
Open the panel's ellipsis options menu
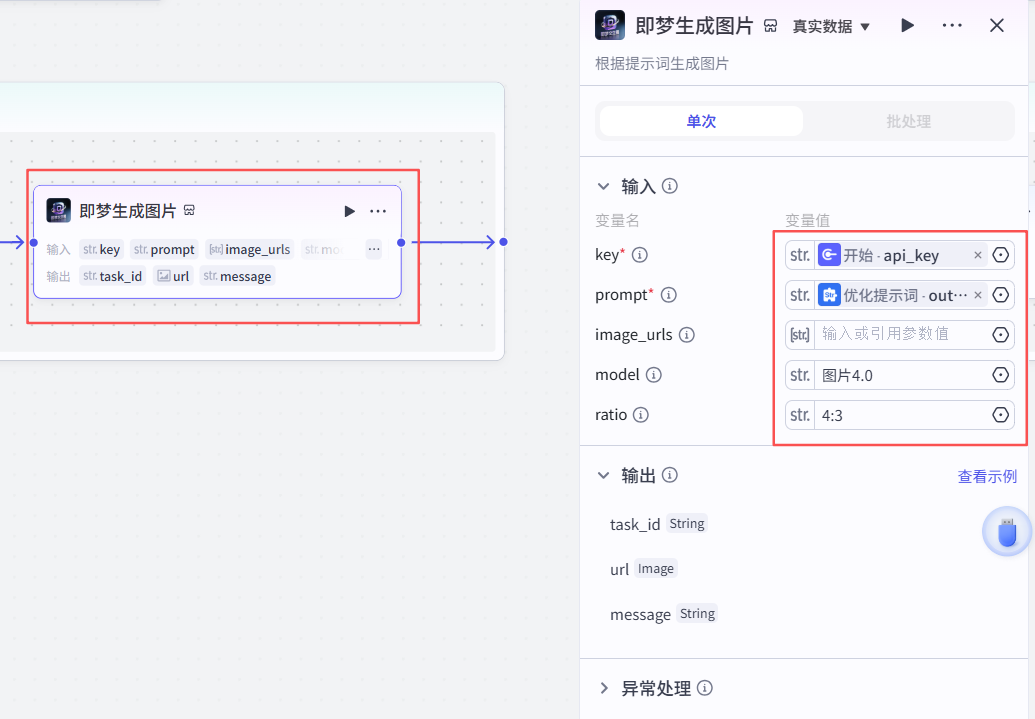pos(951,25)
